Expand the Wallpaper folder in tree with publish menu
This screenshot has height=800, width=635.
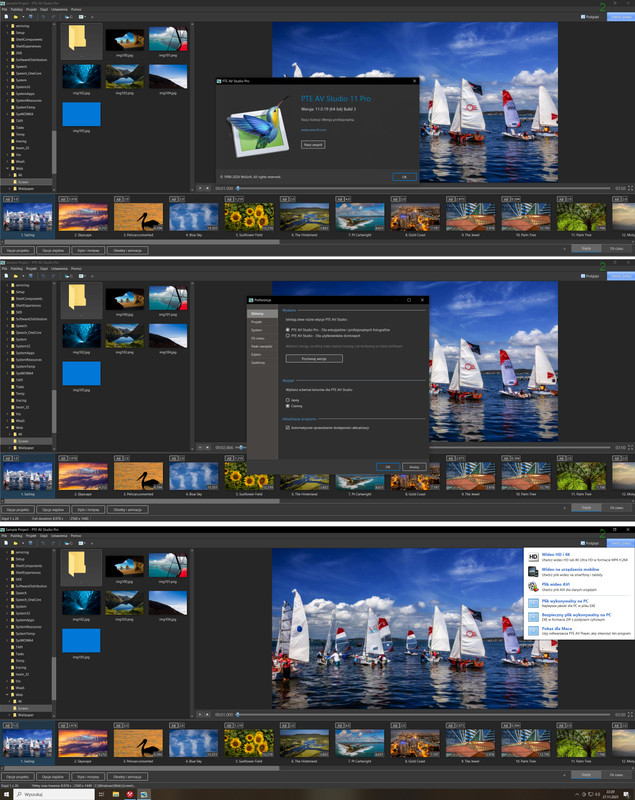[x=10, y=715]
